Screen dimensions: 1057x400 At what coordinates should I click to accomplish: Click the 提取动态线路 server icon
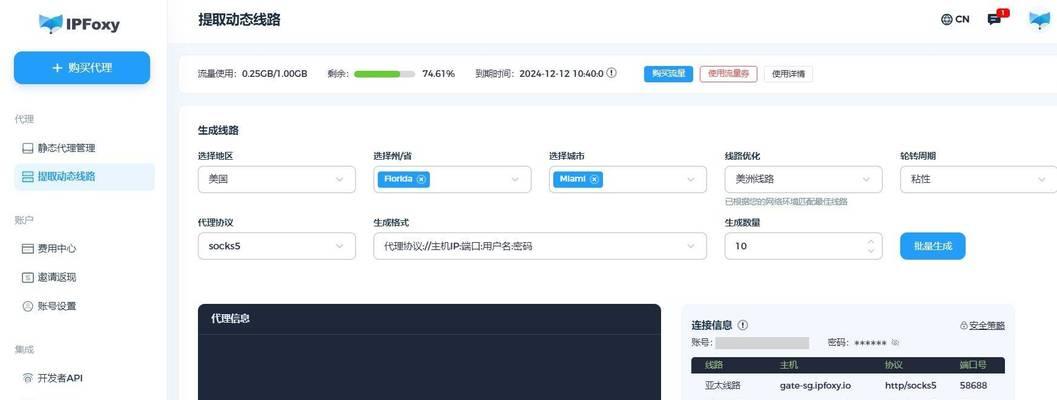[x=28, y=177]
